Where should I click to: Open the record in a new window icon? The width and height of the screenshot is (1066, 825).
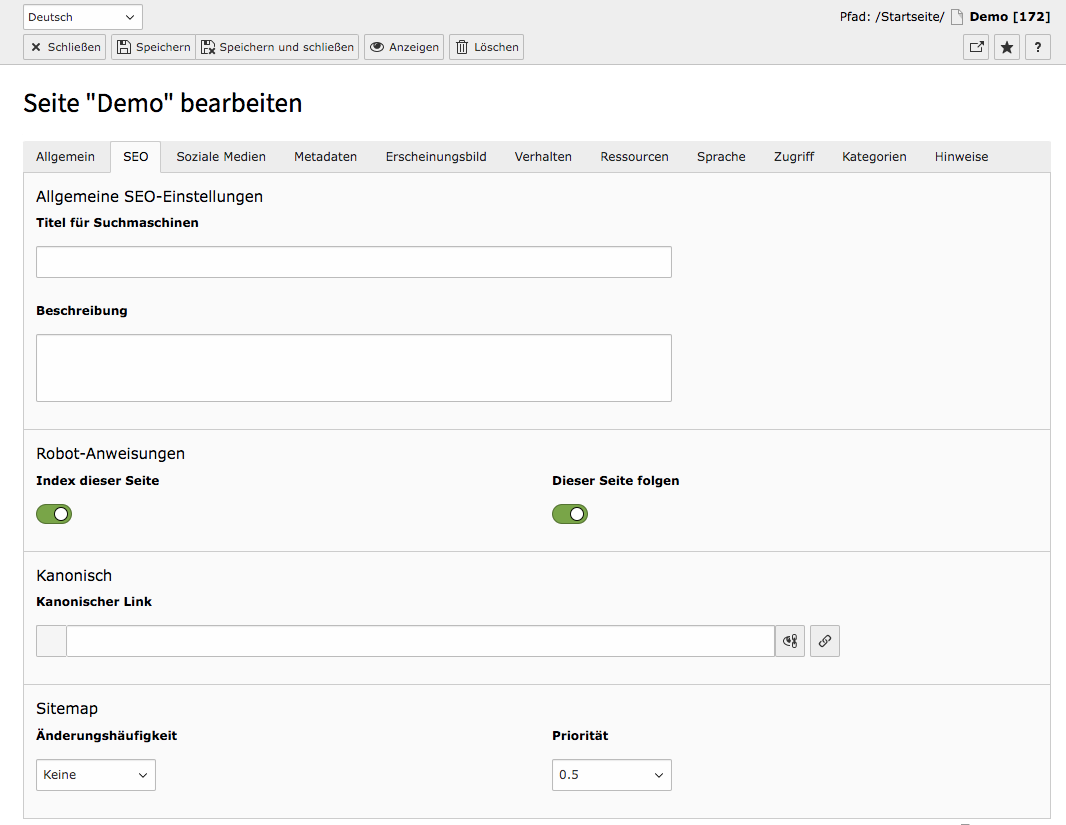(975, 46)
